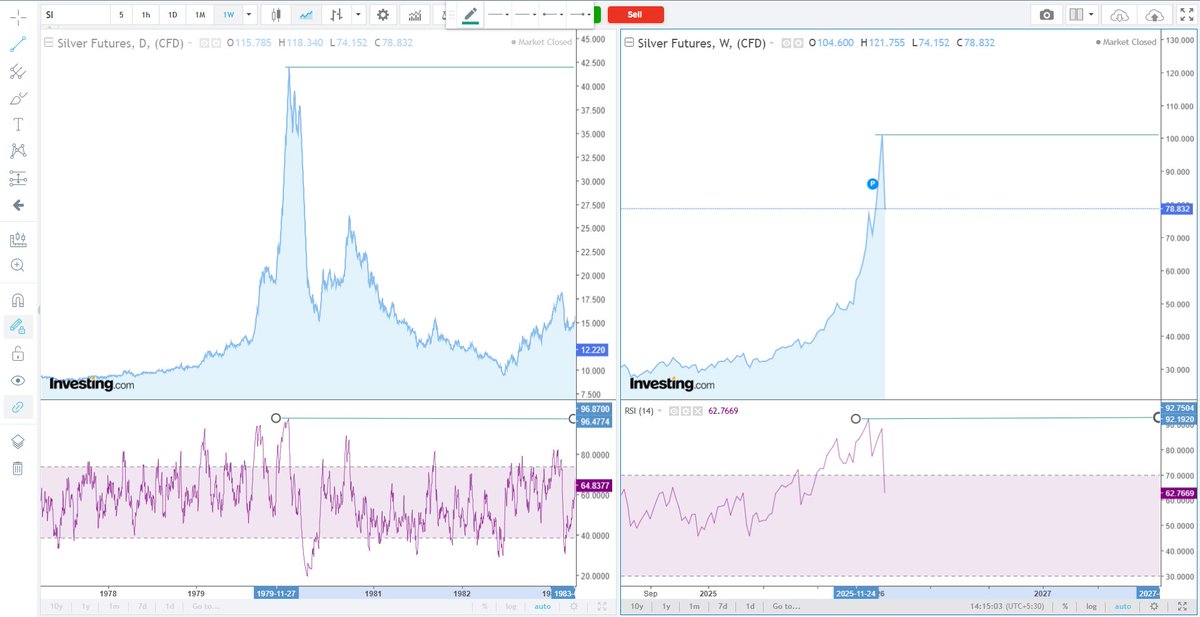Click the back arrow in left sidebar

point(18,205)
